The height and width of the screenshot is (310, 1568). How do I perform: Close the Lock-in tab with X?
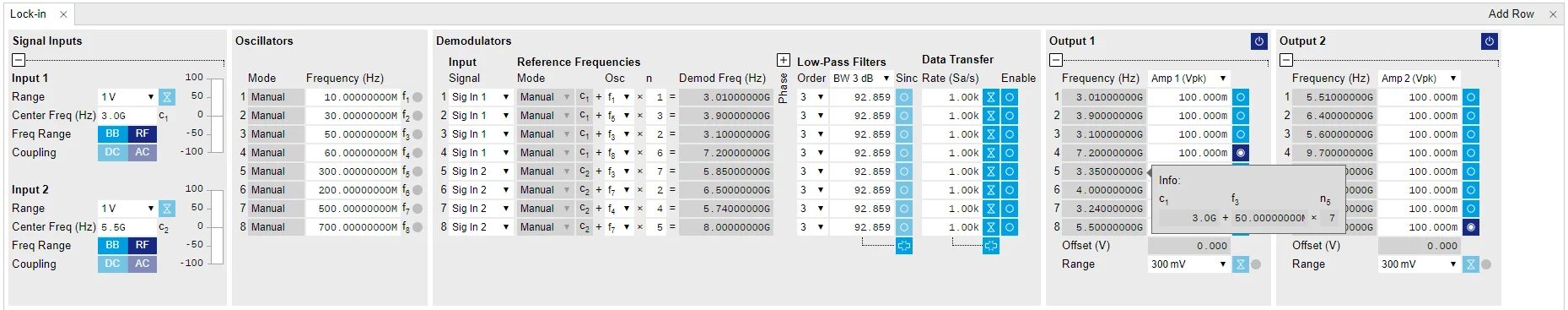pos(63,14)
